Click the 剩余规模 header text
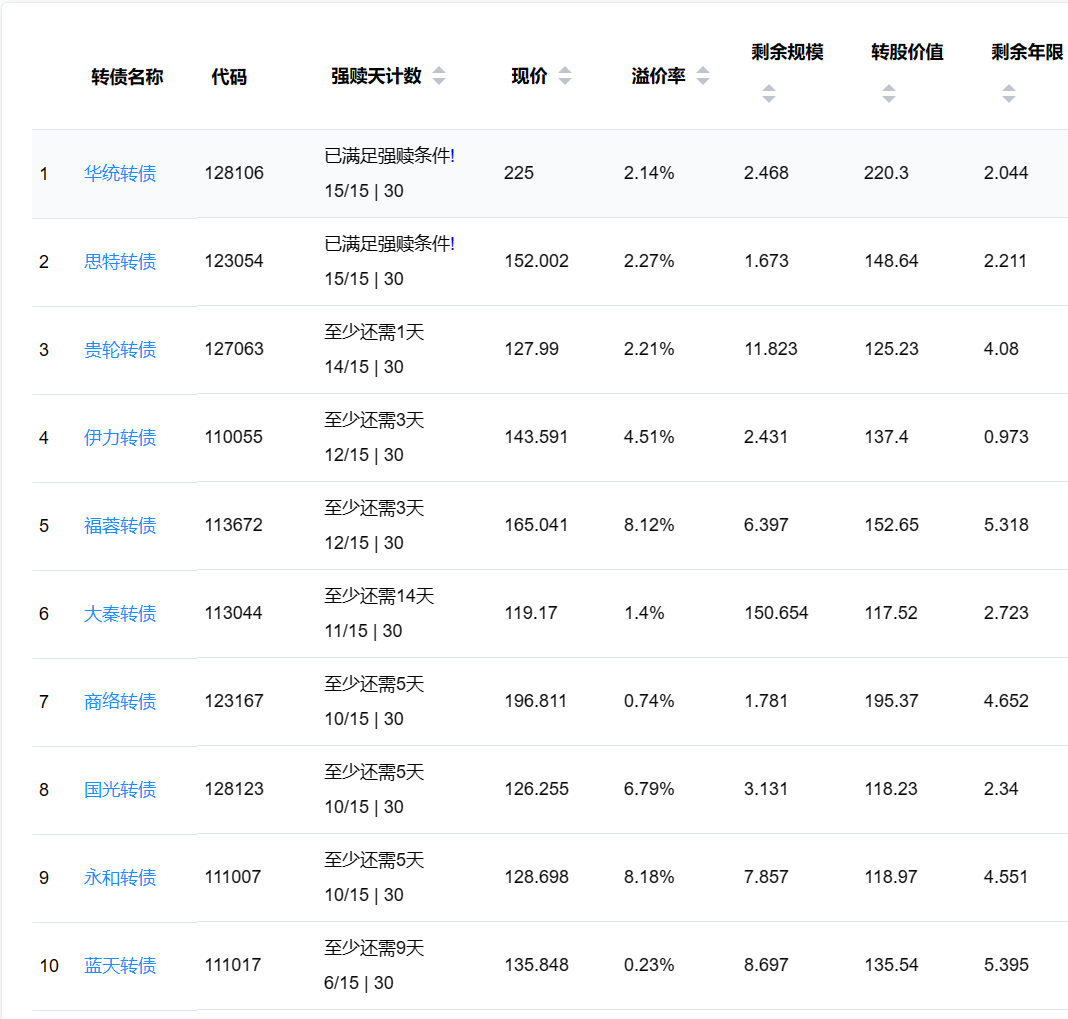The height and width of the screenshot is (1019, 1068). [x=787, y=52]
